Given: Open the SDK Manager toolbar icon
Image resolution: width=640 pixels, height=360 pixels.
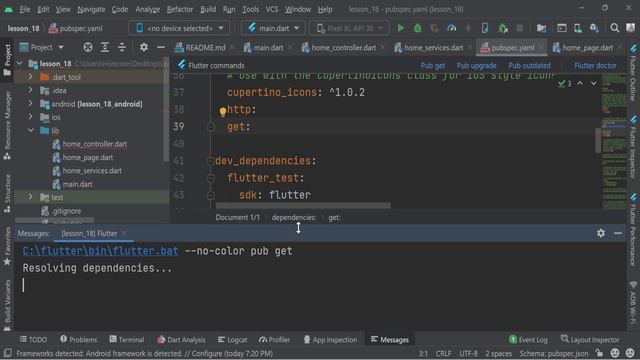Looking at the screenshot, I should click(594, 28).
